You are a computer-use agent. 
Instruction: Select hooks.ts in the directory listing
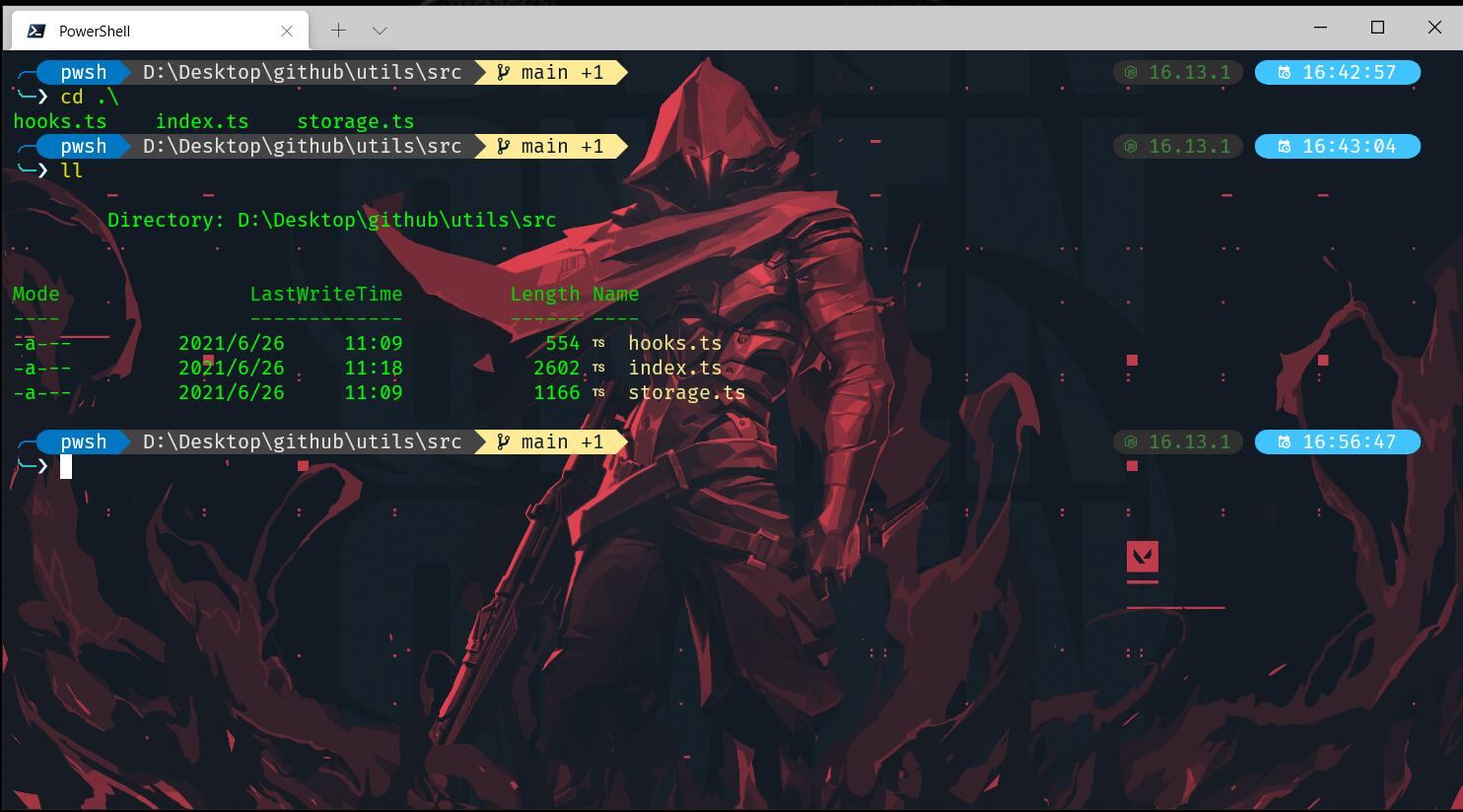click(x=674, y=343)
